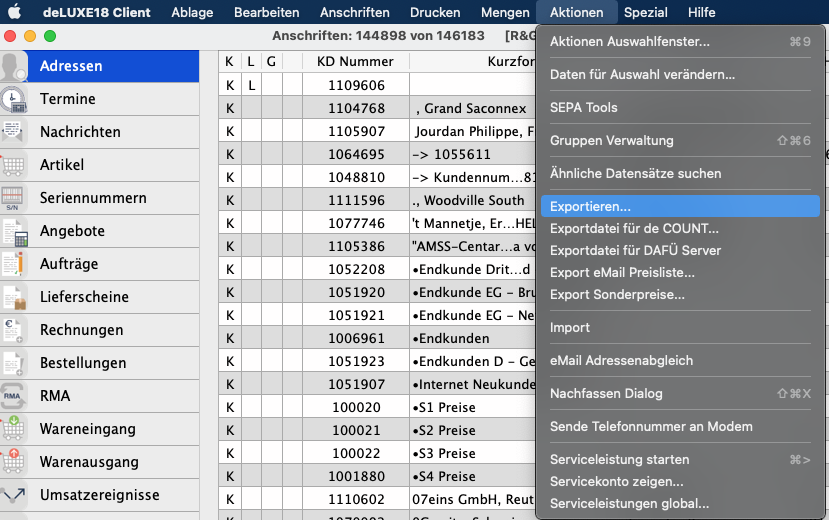Open Gruppen Verwaltung from the menu
This screenshot has width=829, height=520.
(x=611, y=140)
